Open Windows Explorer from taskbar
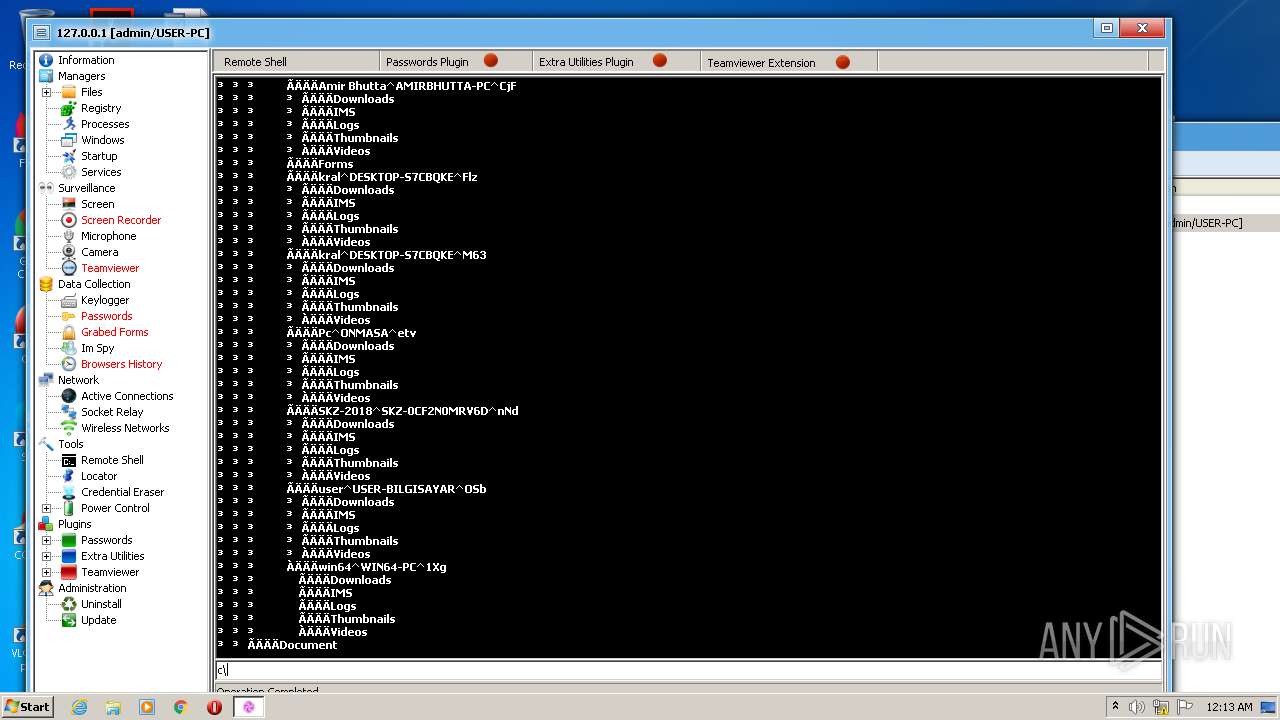1280x720 pixels. 113,707
